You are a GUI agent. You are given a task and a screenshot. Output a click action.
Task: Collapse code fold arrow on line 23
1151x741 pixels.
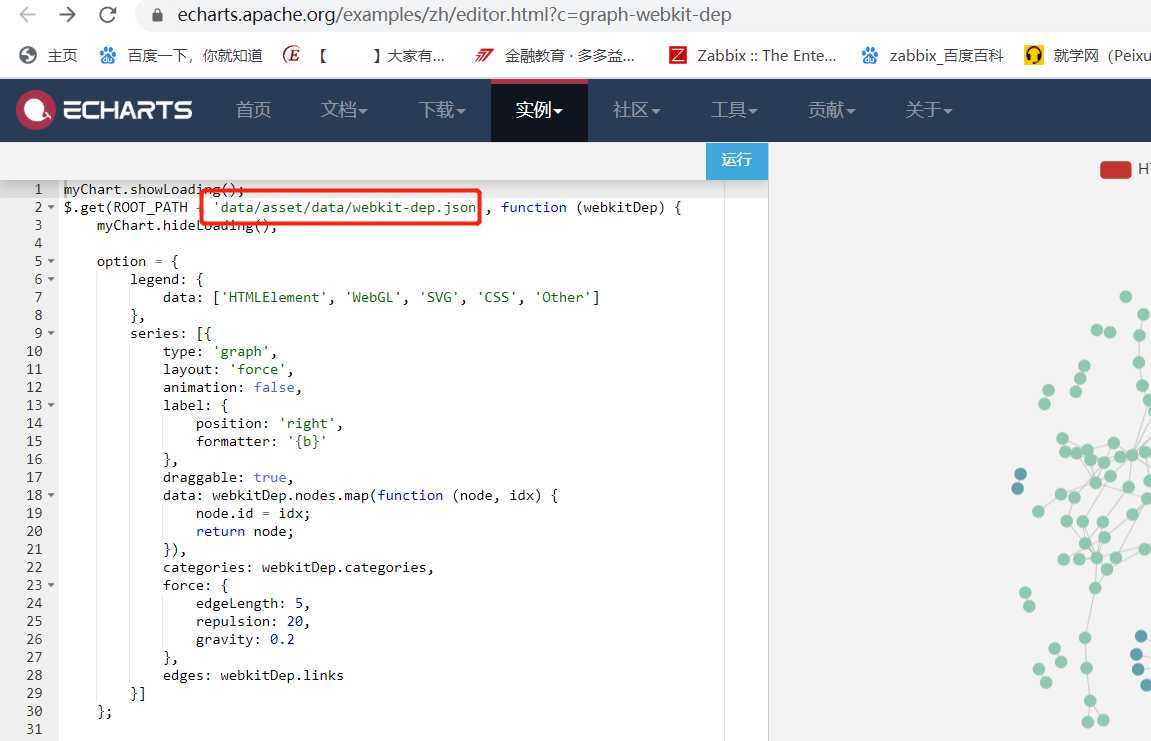click(x=51, y=585)
